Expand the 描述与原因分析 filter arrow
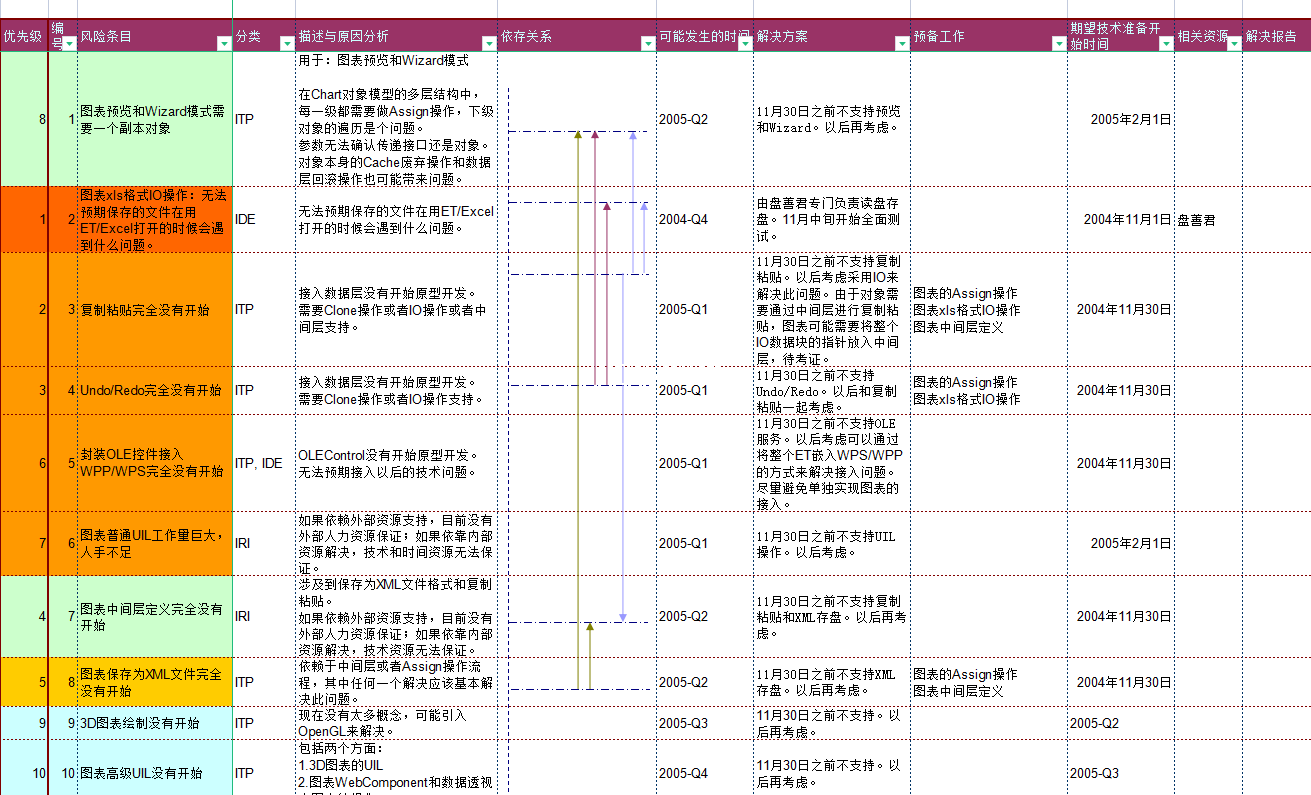1311x795 pixels. [x=487, y=44]
